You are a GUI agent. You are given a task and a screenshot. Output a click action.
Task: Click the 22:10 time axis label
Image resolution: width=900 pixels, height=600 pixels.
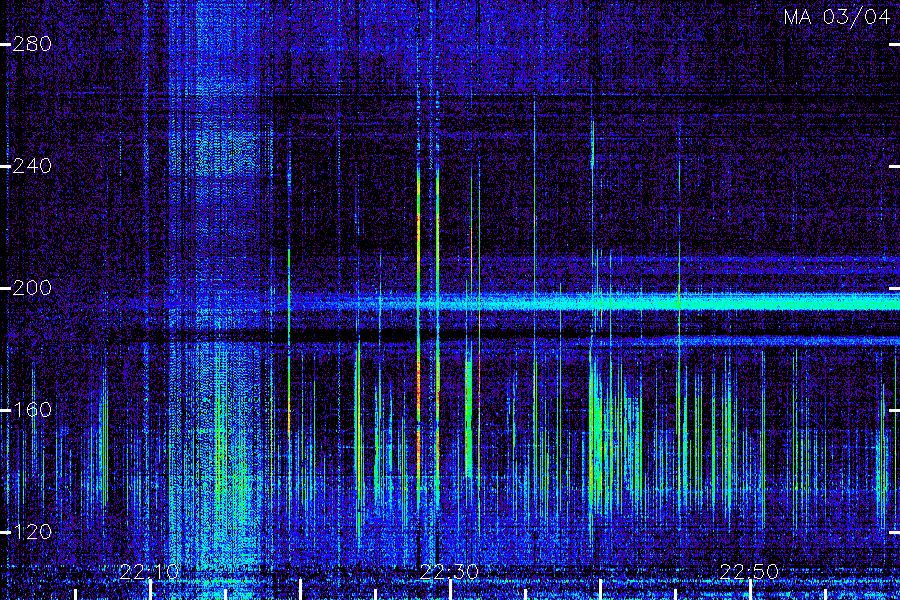coord(149,572)
